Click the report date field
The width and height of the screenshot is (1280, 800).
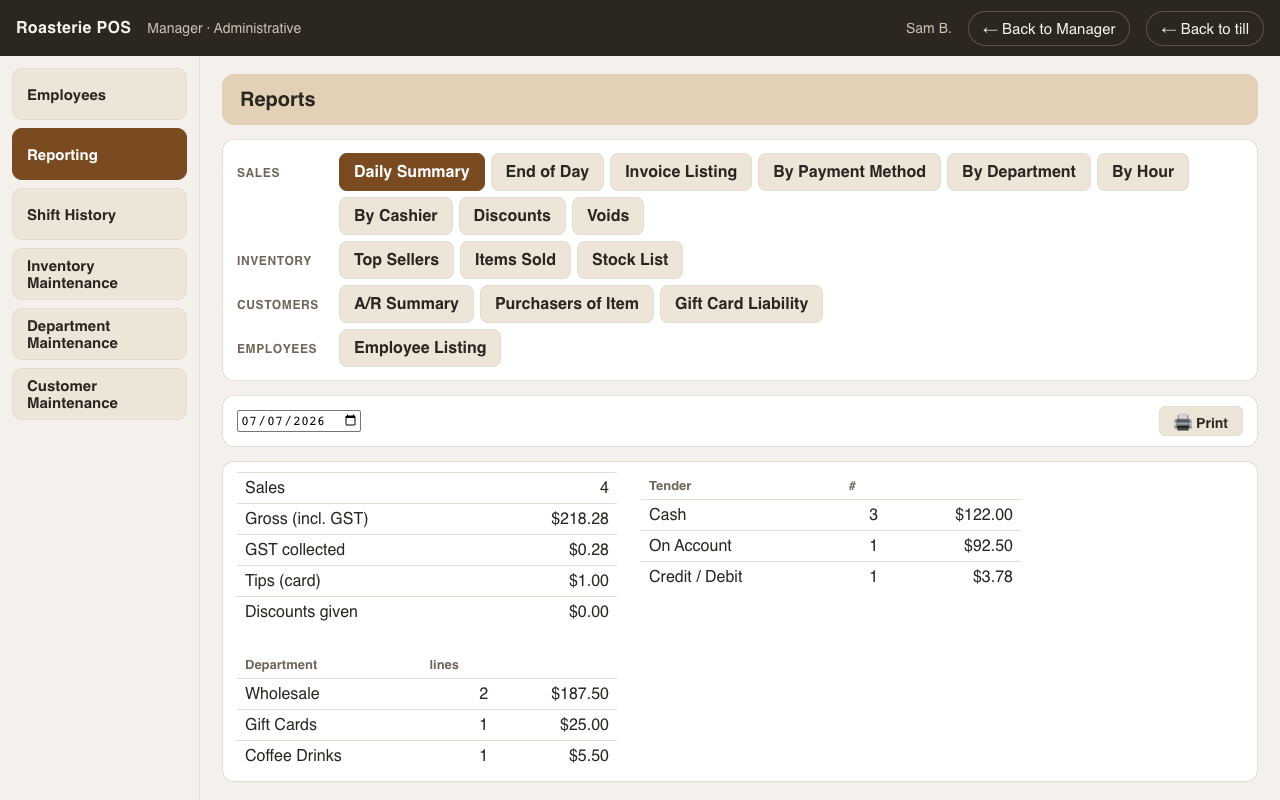(299, 421)
